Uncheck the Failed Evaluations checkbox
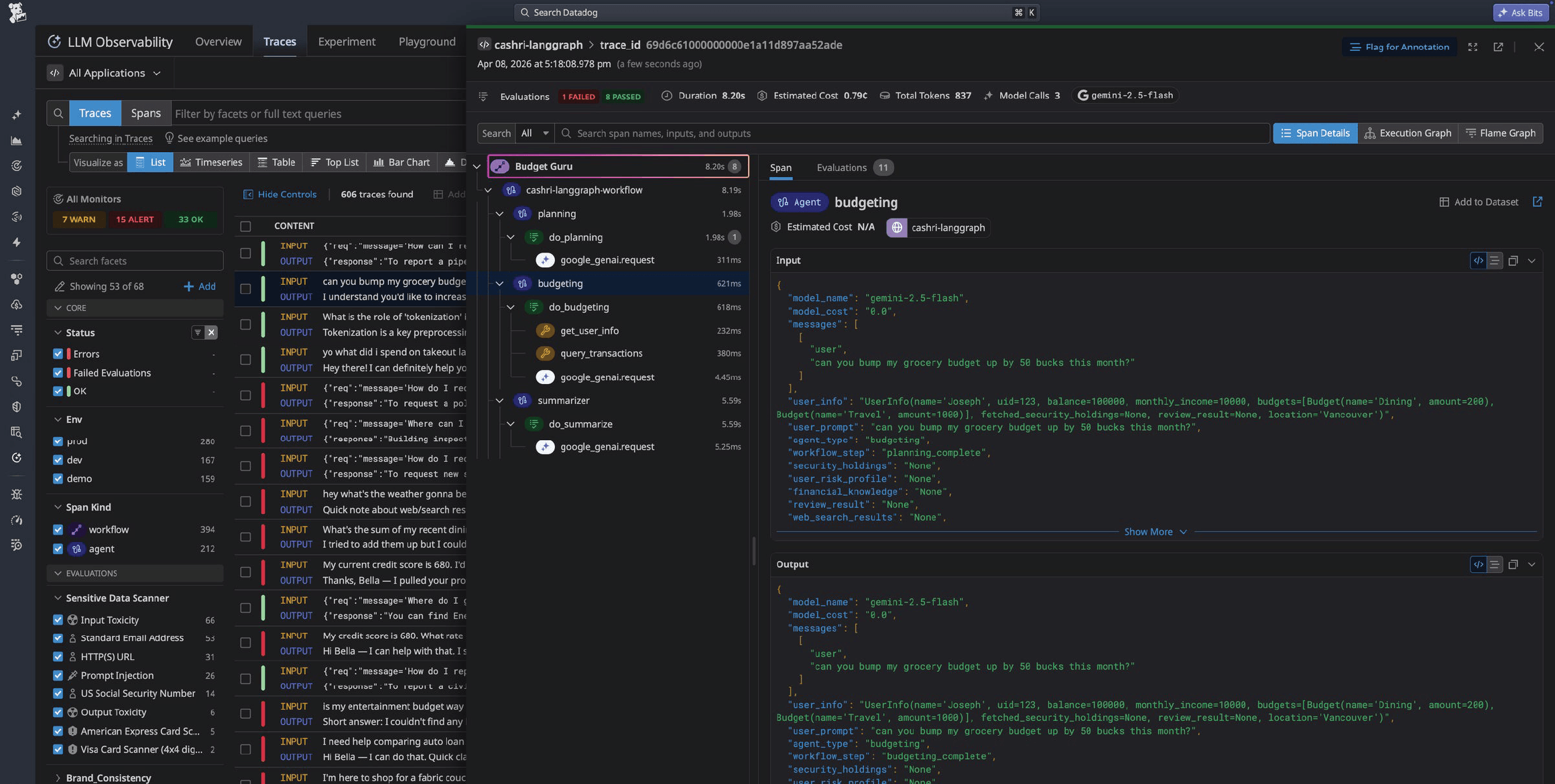Screen dimensions: 1555x784 click(58, 373)
